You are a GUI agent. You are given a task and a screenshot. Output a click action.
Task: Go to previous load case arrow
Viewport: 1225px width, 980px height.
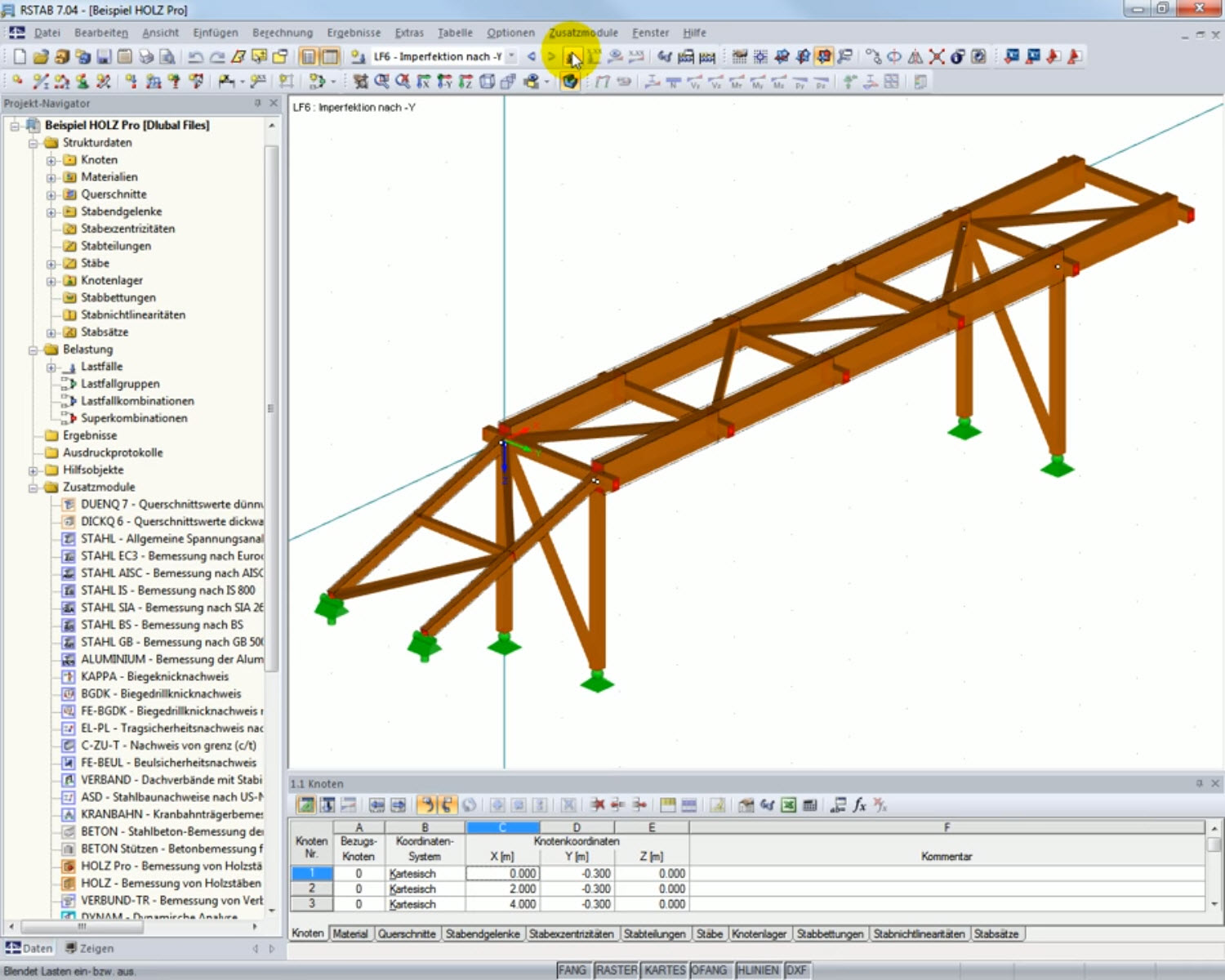532,56
